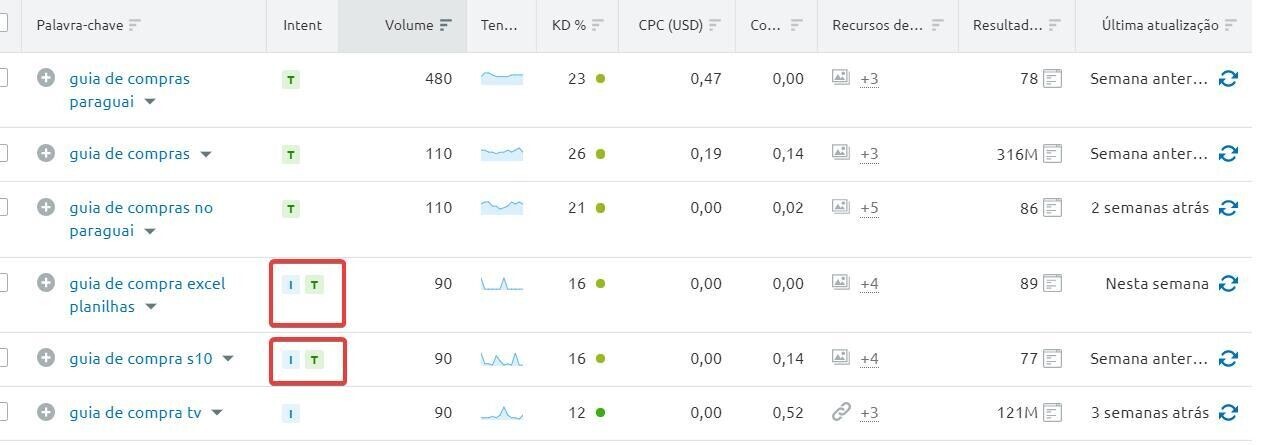Open dropdown arrow beside 'guia de compra tv'
The image size is (1272, 445).
coord(217,413)
